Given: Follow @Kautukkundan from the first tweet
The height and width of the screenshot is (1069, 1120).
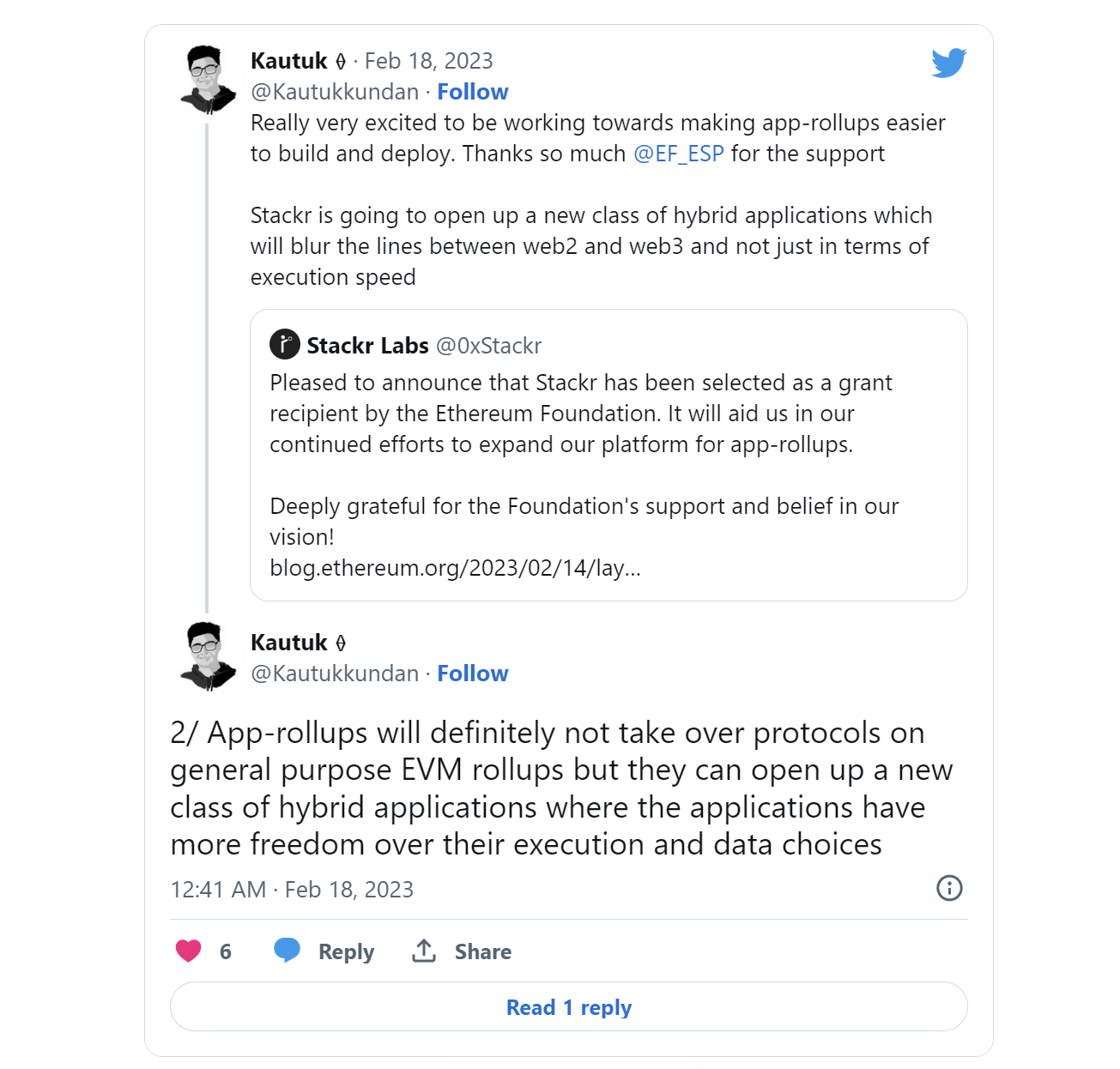Looking at the screenshot, I should (x=472, y=92).
